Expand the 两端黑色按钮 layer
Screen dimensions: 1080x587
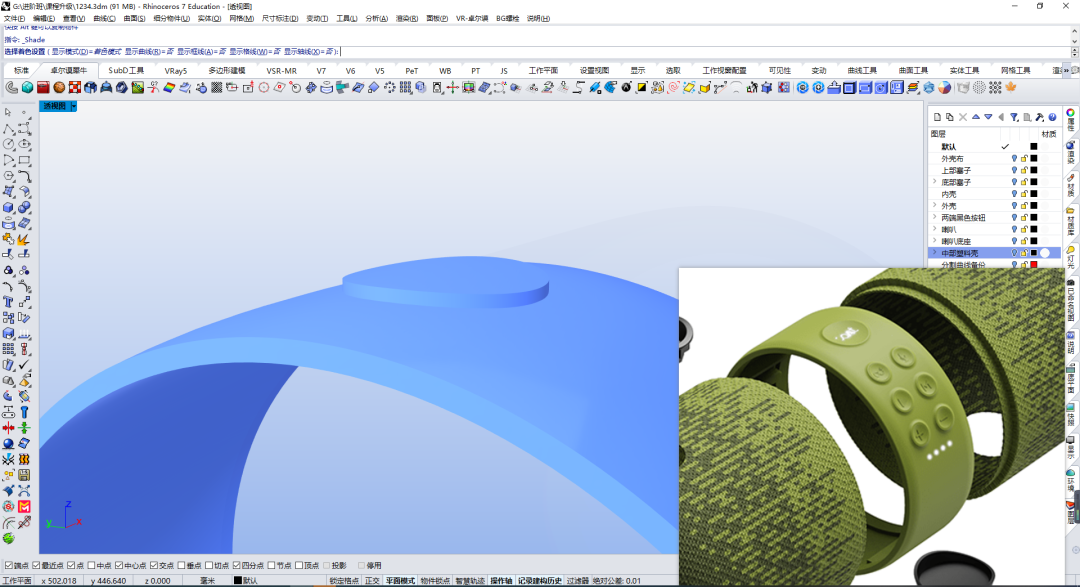pyautogui.click(x=935, y=217)
